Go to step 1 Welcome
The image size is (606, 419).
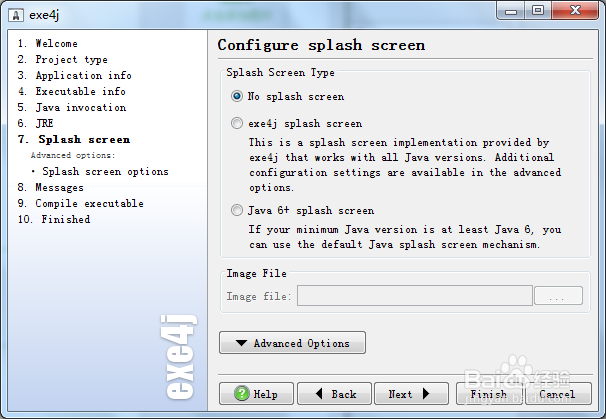[x=48, y=43]
